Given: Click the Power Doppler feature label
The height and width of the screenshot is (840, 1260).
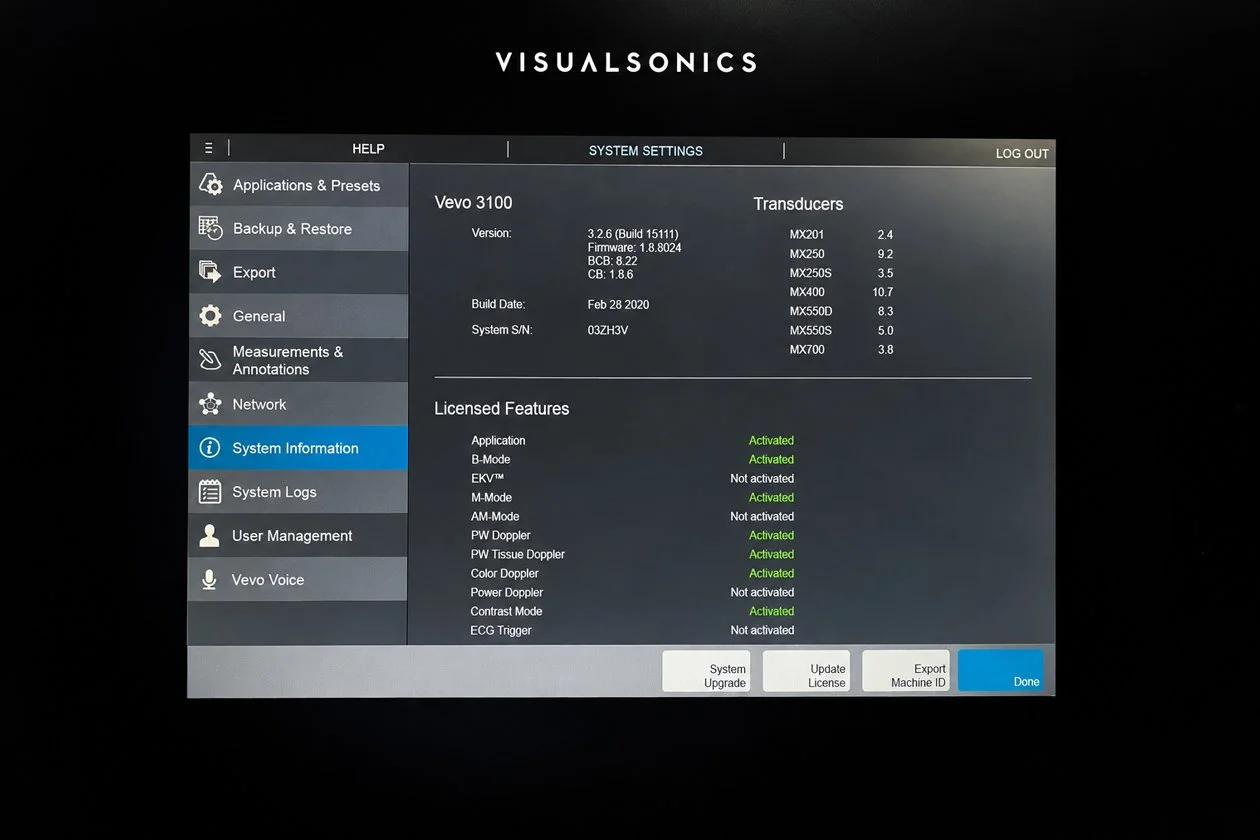Looking at the screenshot, I should 507,593.
